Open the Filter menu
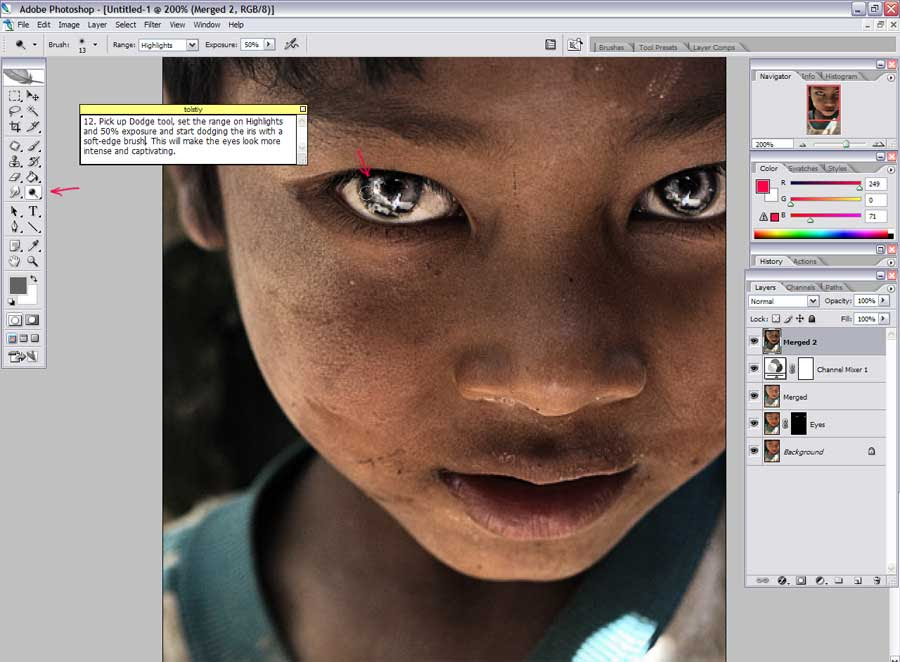The height and width of the screenshot is (662, 900). [152, 25]
